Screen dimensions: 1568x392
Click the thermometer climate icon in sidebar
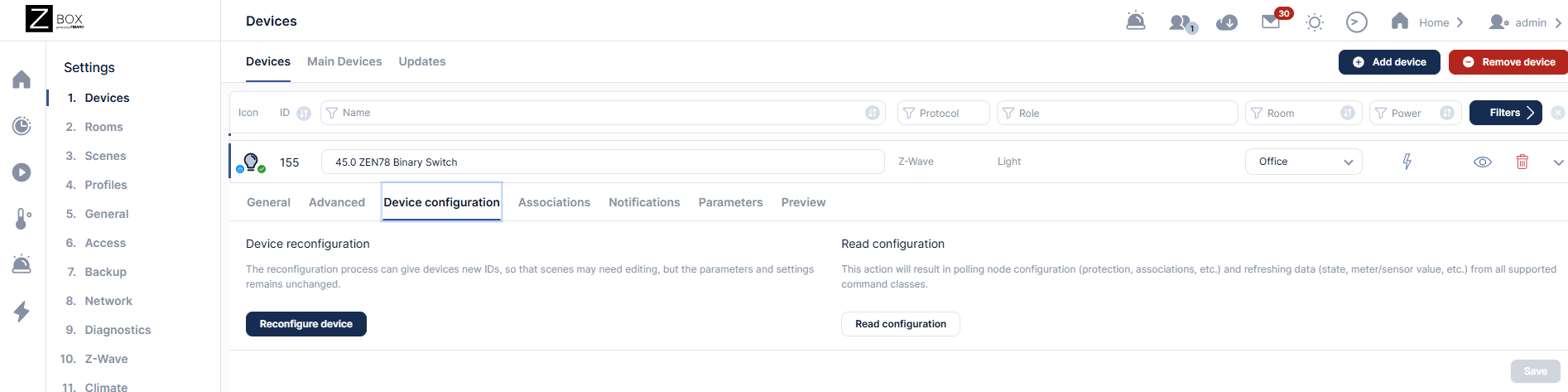[22, 219]
